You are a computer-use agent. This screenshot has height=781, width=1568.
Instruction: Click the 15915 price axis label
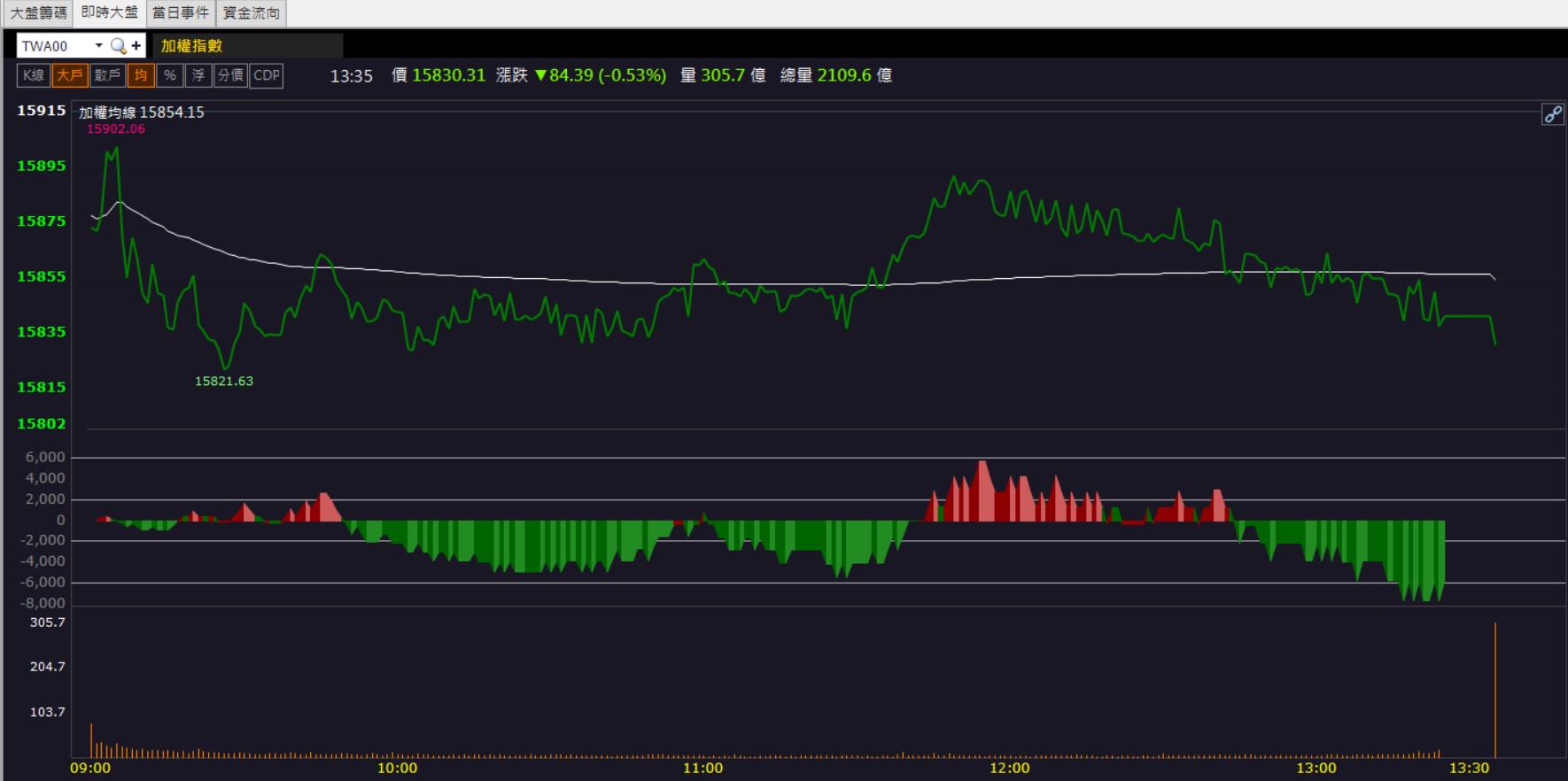42,111
